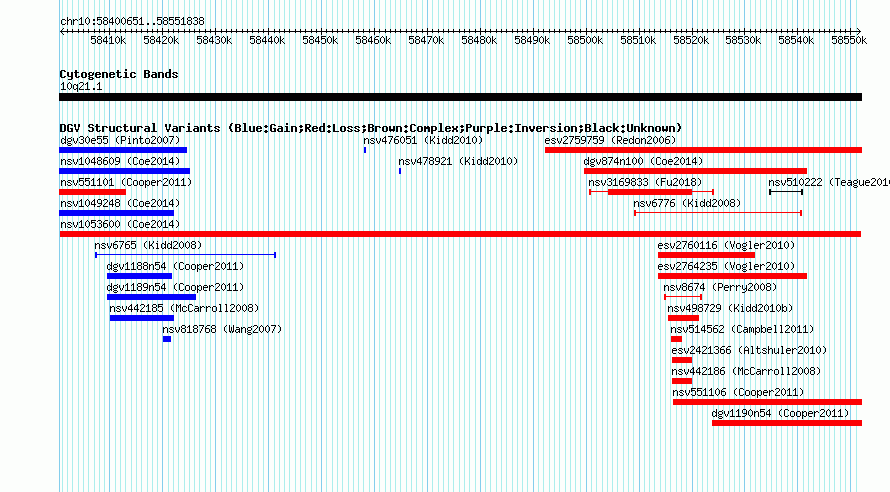The image size is (890, 492).
Task: Click nsv442186 (McCarroll2008) label
Action: [746, 371]
